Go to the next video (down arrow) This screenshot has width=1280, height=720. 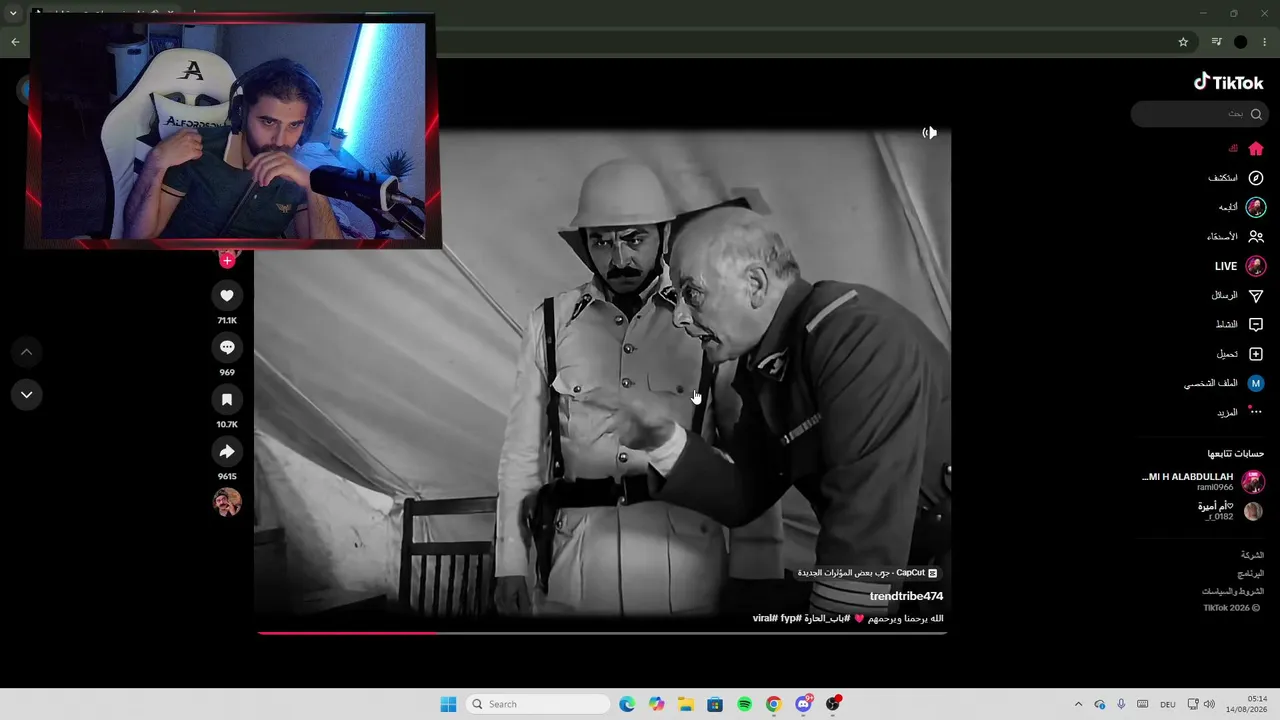pyautogui.click(x=27, y=395)
